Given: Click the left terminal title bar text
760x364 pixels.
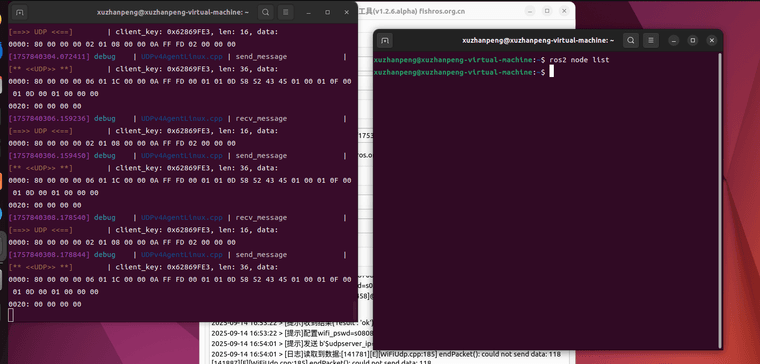Looking at the screenshot, I should [173, 12].
